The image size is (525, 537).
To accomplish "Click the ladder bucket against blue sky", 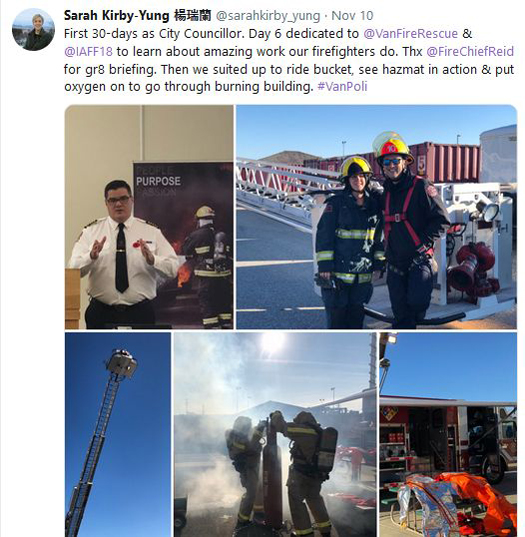I will [122, 364].
